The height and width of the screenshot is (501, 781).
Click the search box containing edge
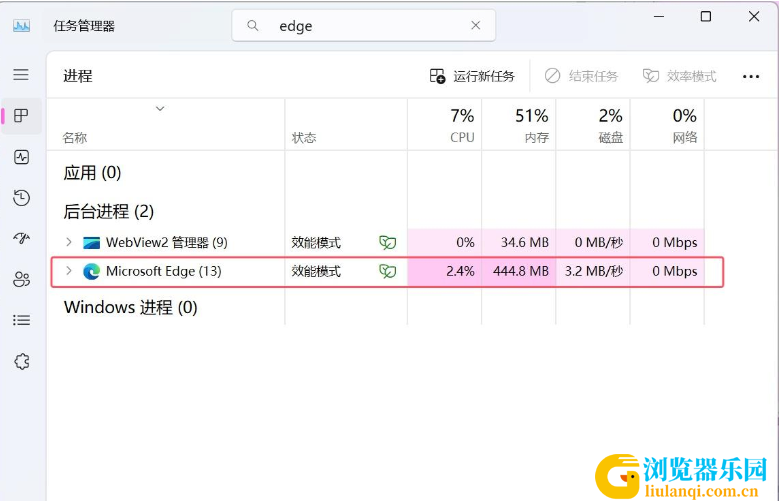pos(364,25)
